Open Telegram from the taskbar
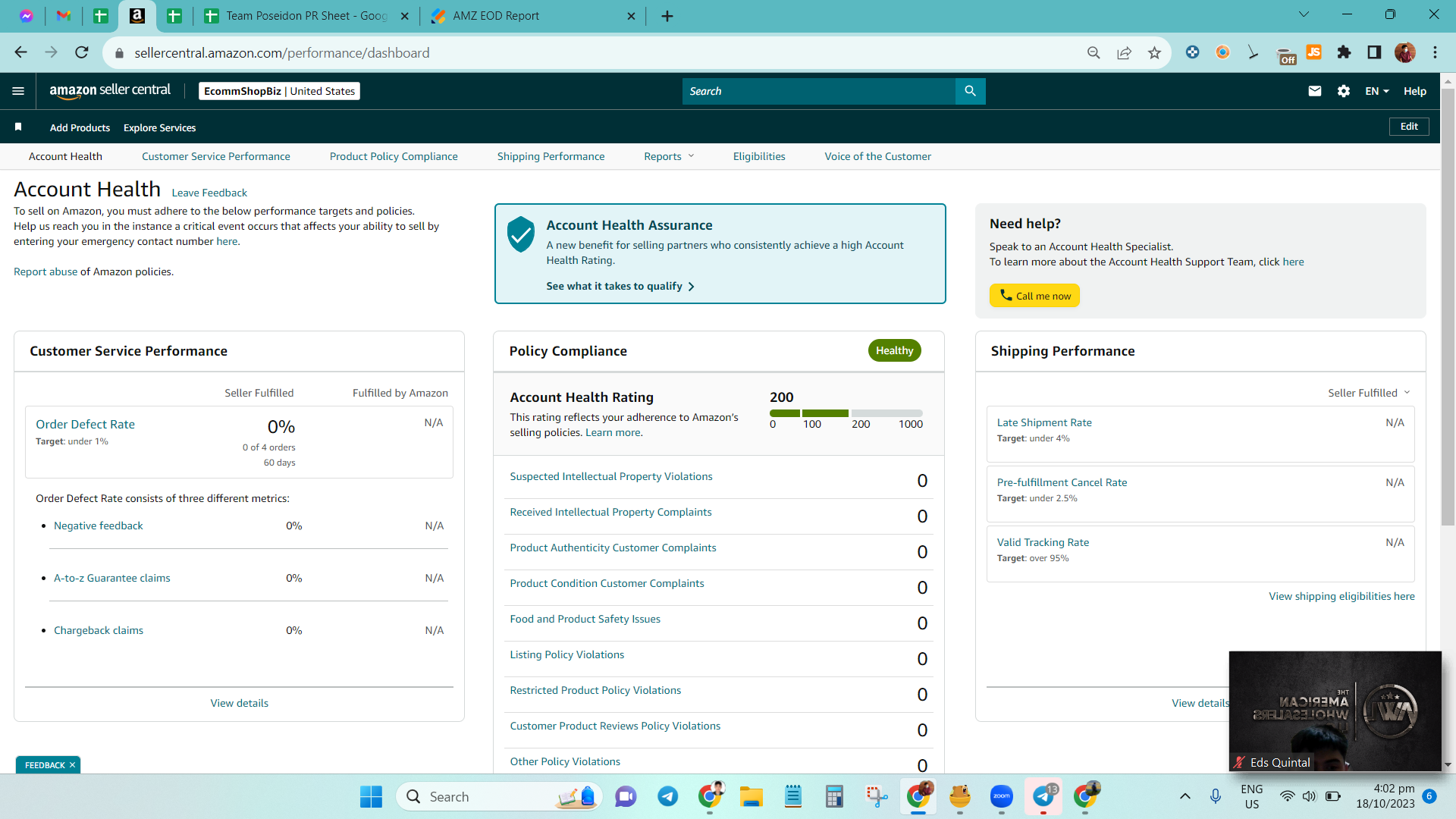 (667, 796)
